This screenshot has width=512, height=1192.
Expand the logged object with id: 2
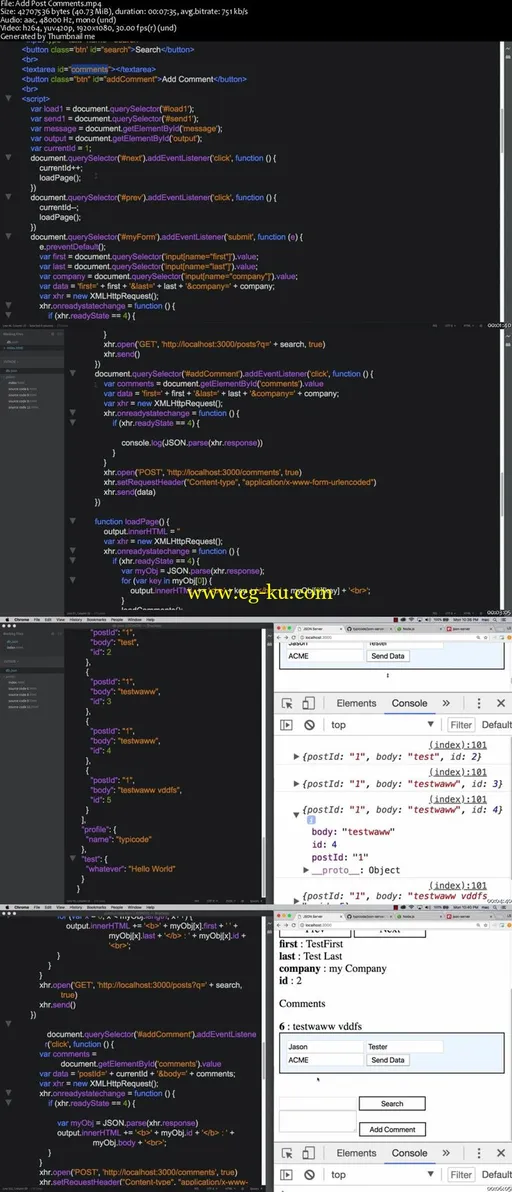[297, 757]
